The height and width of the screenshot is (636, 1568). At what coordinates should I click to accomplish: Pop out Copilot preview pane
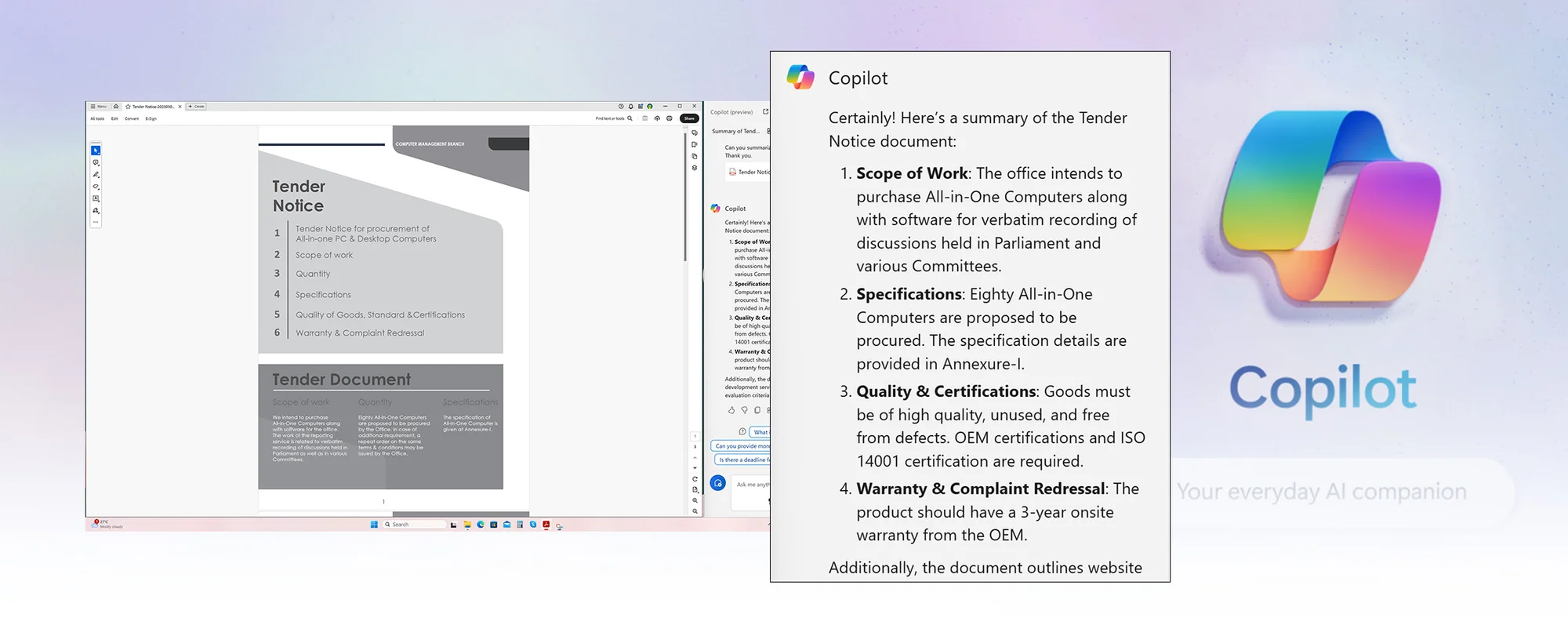[x=765, y=111]
